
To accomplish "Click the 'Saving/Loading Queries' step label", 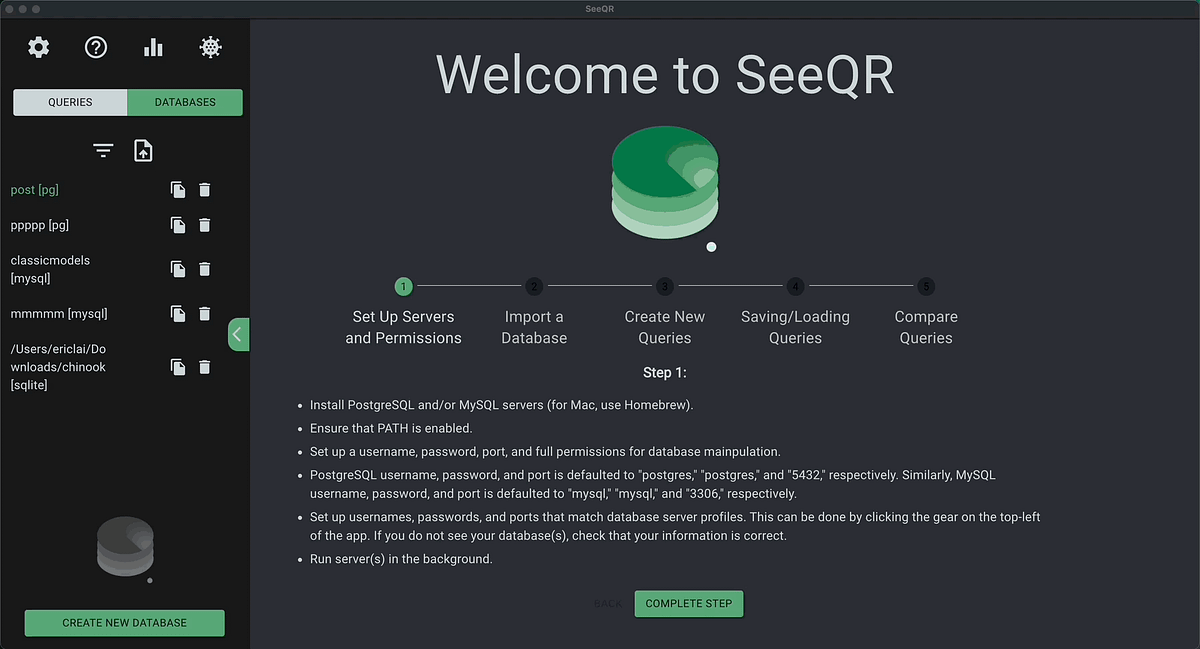I will pos(795,327).
